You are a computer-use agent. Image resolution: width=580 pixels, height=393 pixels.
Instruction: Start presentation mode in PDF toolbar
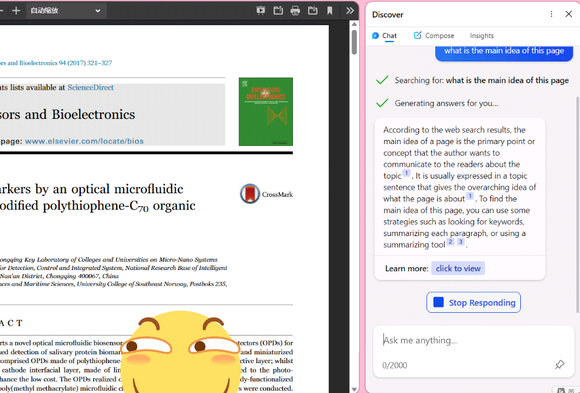[x=261, y=11]
